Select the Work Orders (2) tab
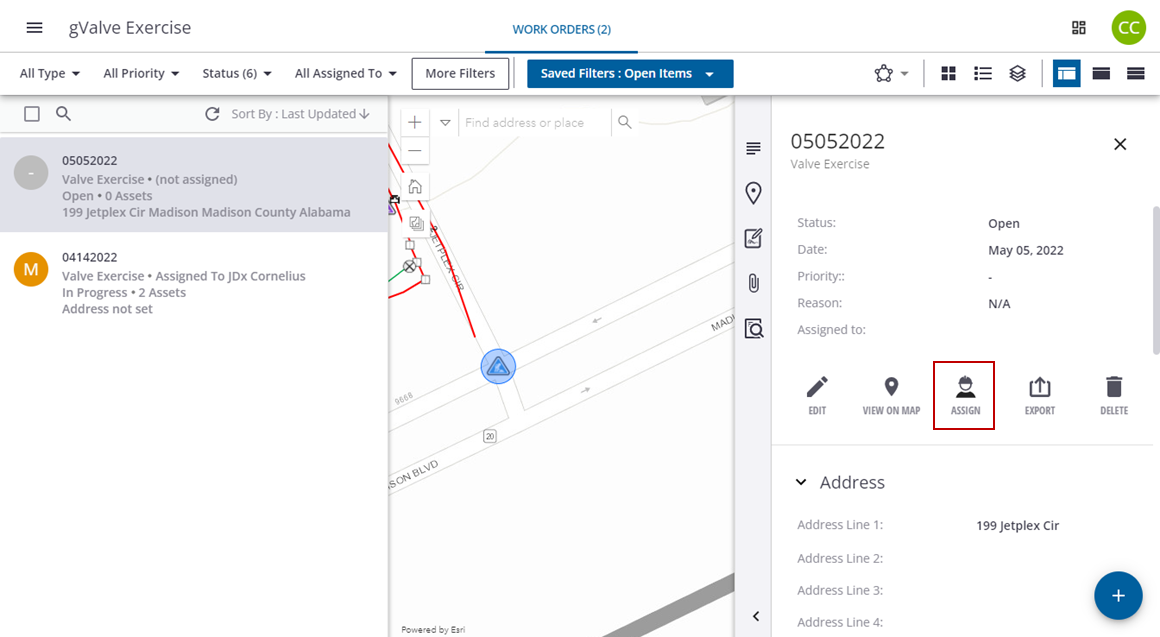Viewport: 1160px width, 637px height. coord(561,29)
